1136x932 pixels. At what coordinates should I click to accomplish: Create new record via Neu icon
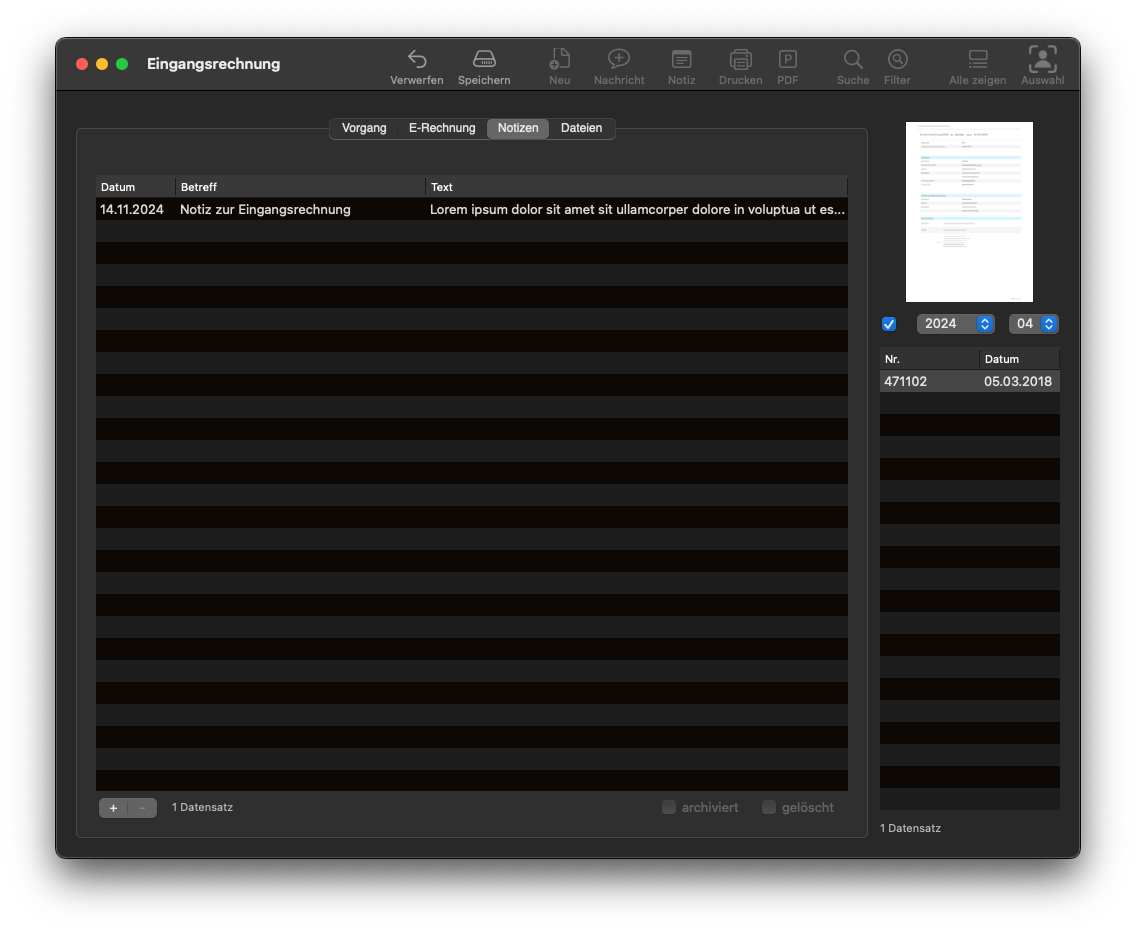(560, 60)
